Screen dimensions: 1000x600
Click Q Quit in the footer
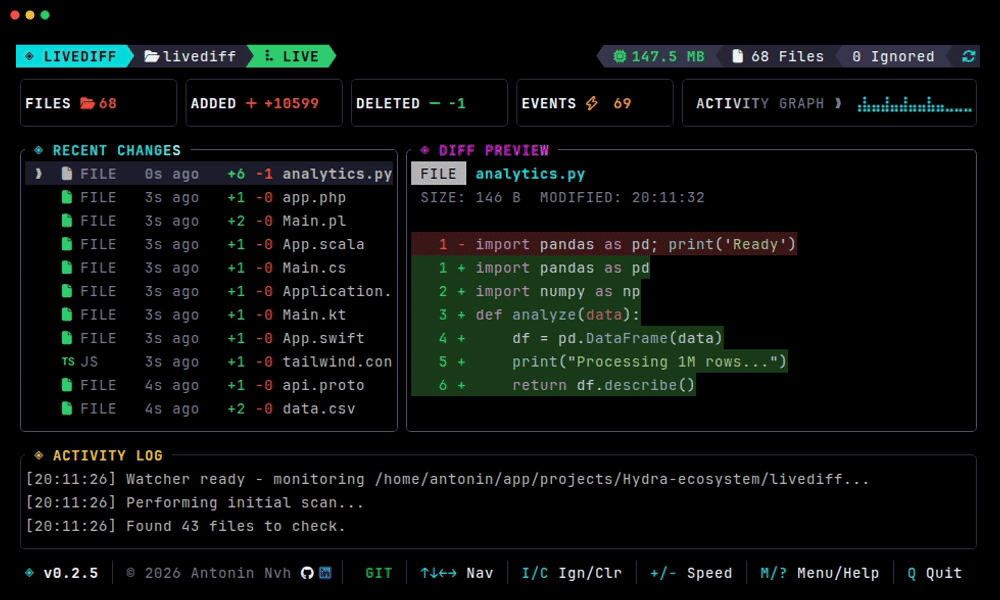point(934,573)
